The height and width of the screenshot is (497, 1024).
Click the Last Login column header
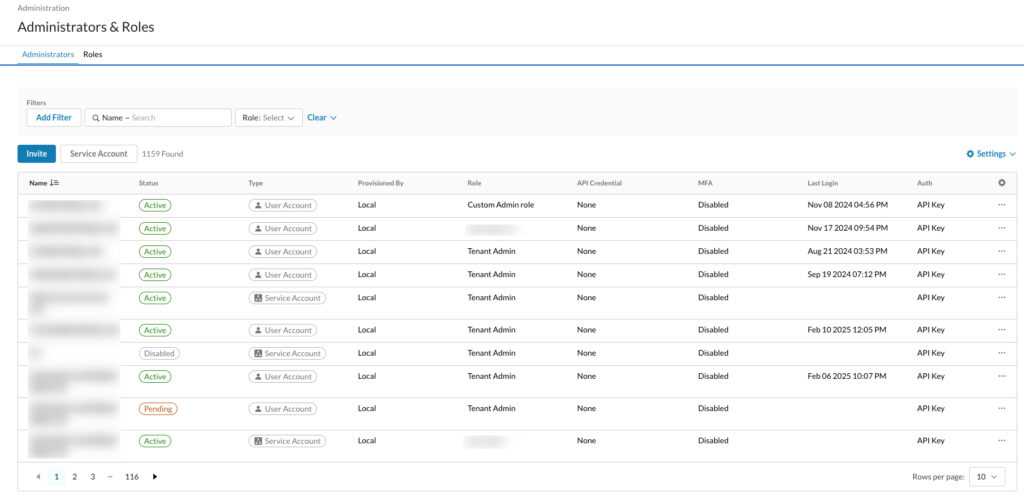pyautogui.click(x=823, y=184)
